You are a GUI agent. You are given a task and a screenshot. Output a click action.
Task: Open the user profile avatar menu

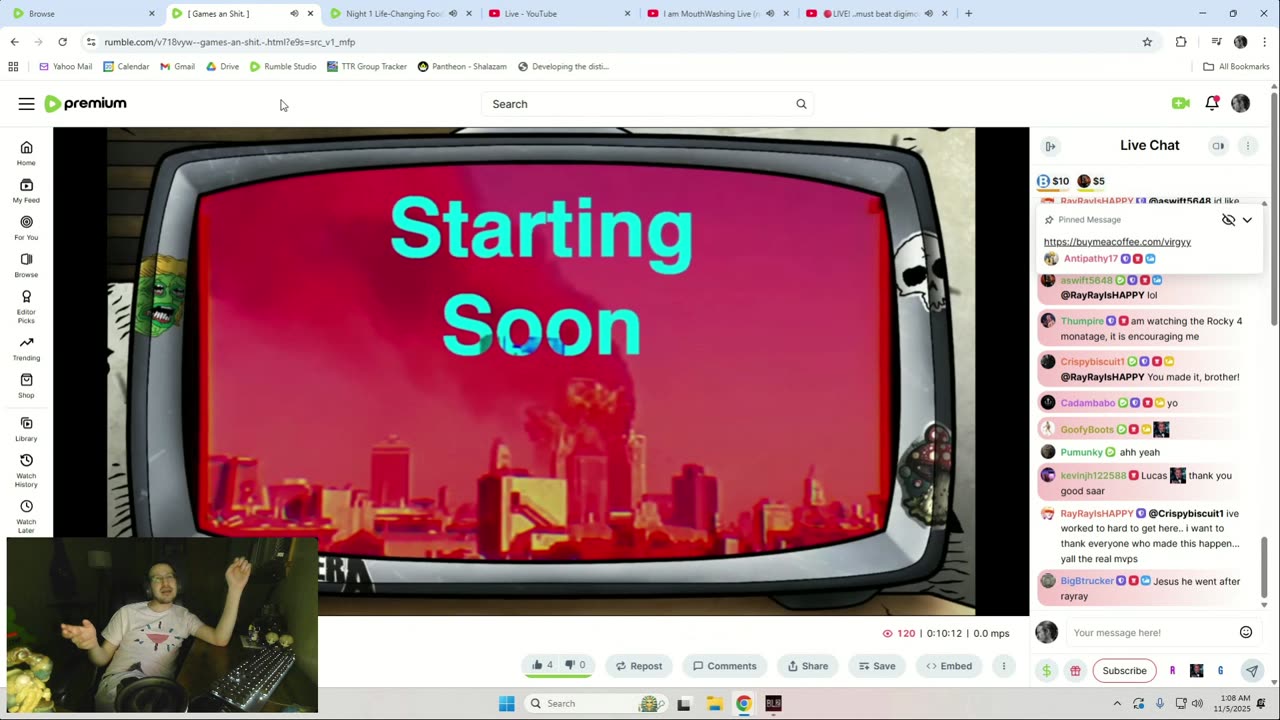pyautogui.click(x=1240, y=103)
